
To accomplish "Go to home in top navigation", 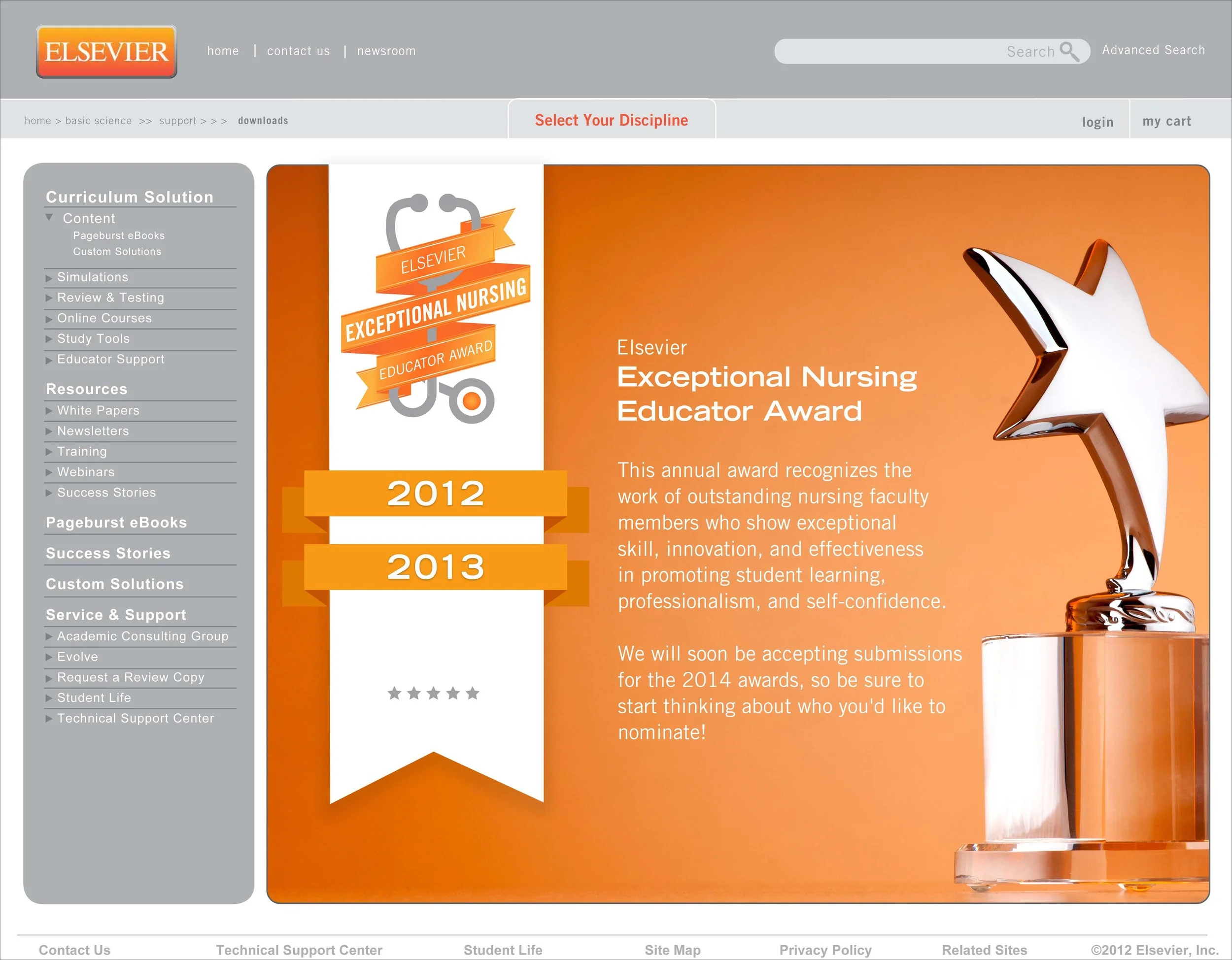I will pos(223,51).
